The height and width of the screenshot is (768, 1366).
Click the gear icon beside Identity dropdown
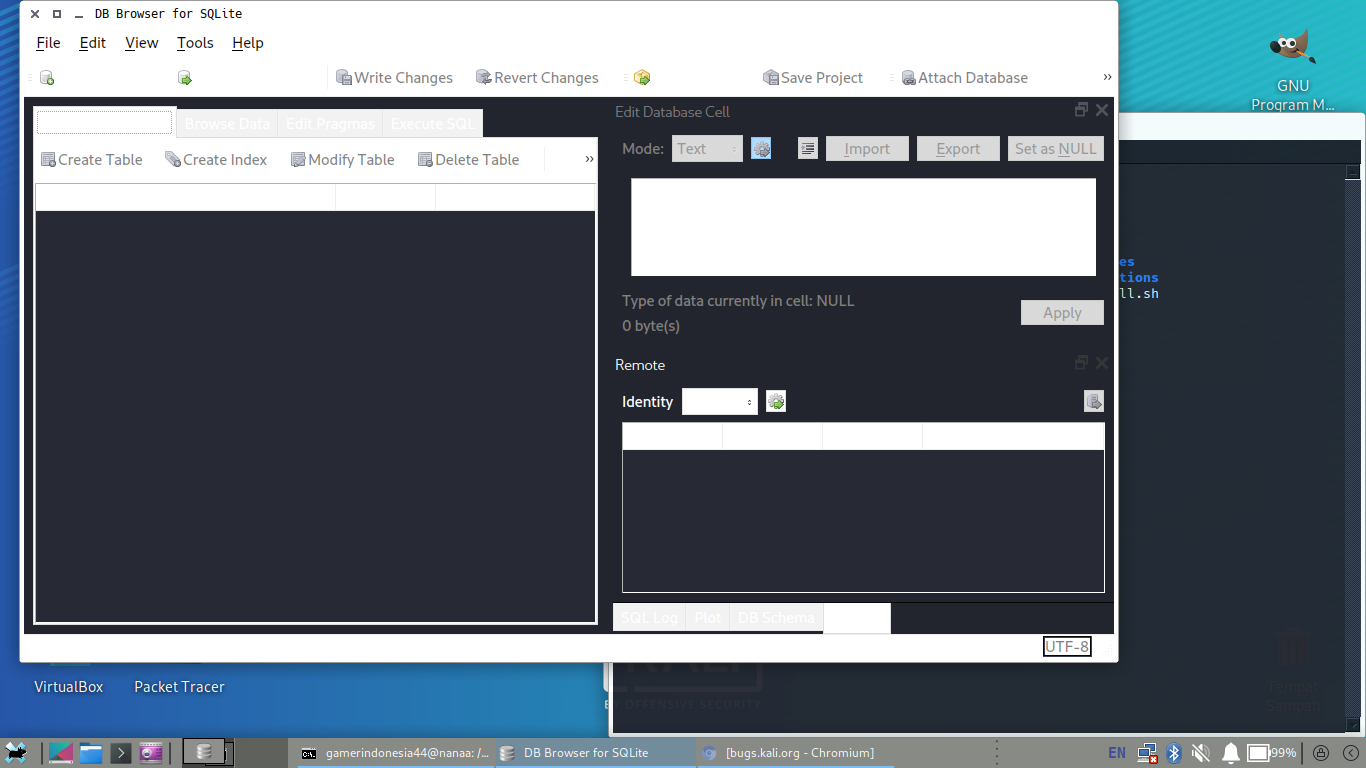click(x=776, y=402)
